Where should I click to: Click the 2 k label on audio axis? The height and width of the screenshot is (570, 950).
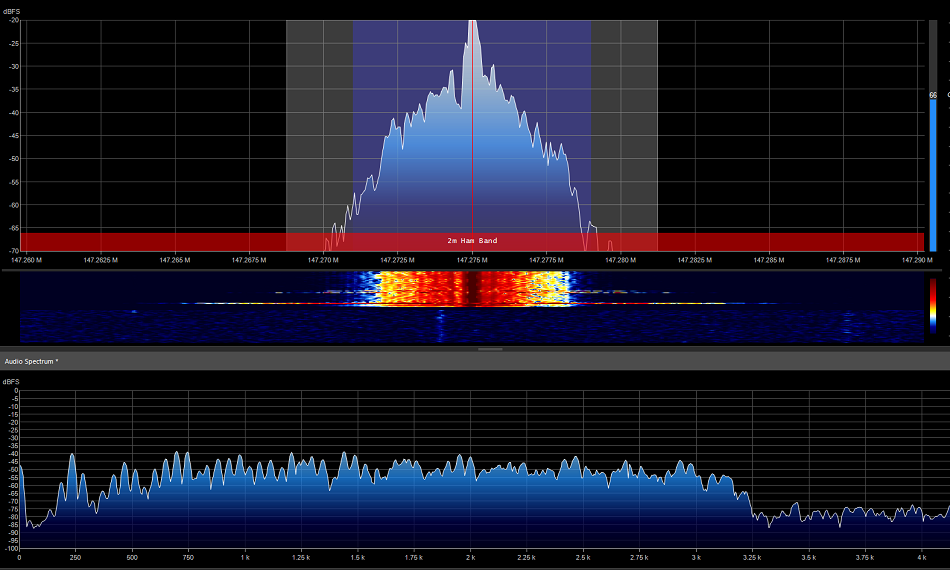pyautogui.click(x=472, y=557)
